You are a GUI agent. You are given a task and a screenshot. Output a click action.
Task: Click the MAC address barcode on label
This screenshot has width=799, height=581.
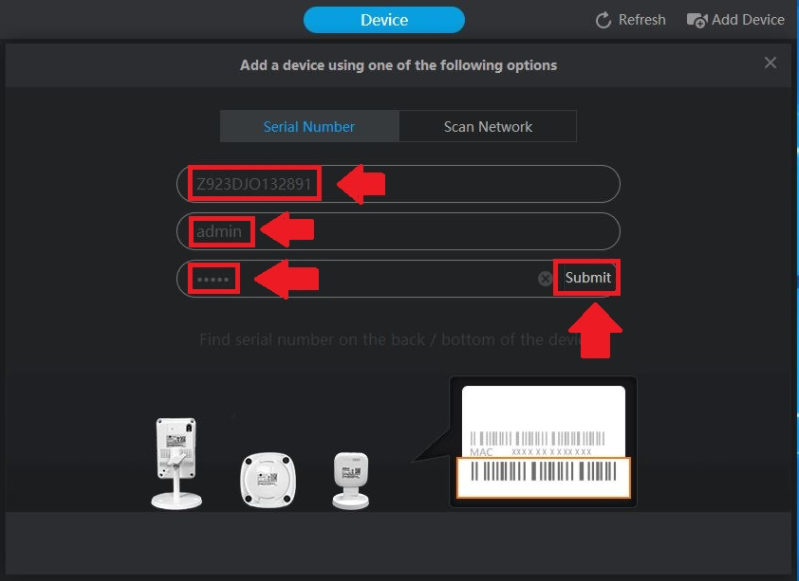544,438
